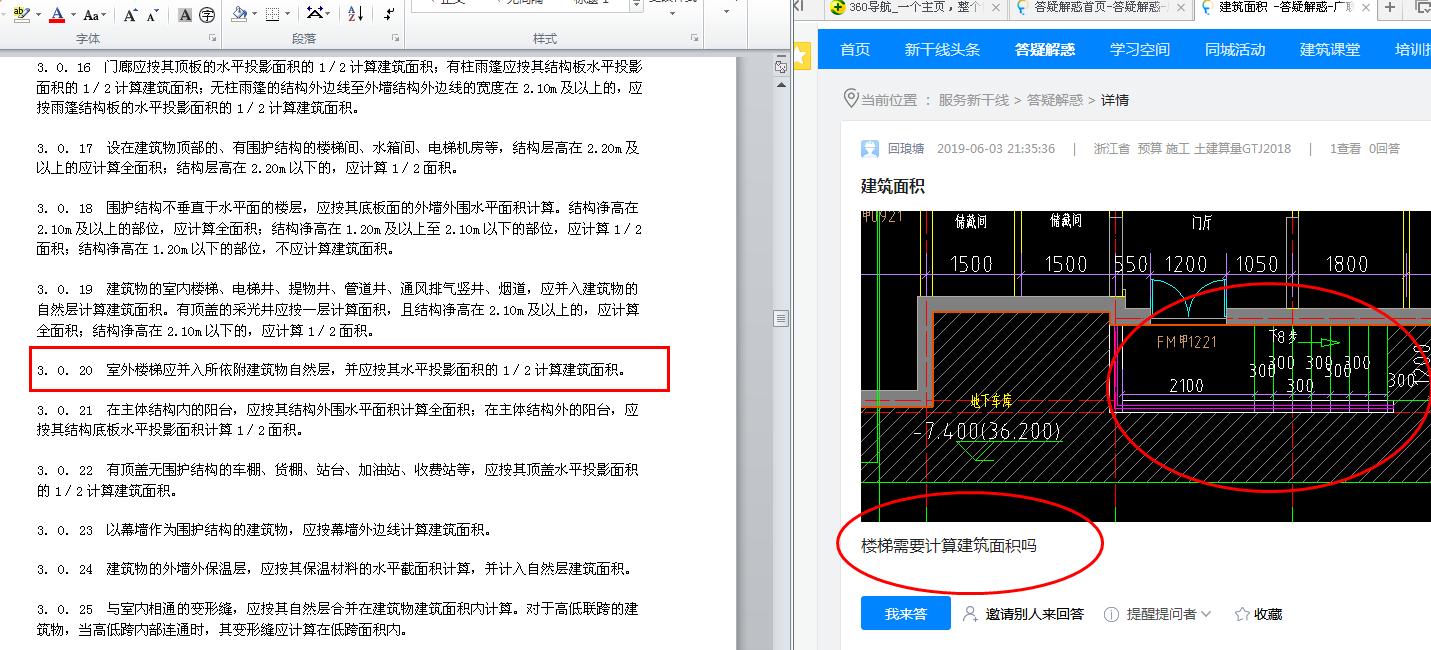Click the Sort (A-Z) icon
The width and height of the screenshot is (1431, 650).
356,14
